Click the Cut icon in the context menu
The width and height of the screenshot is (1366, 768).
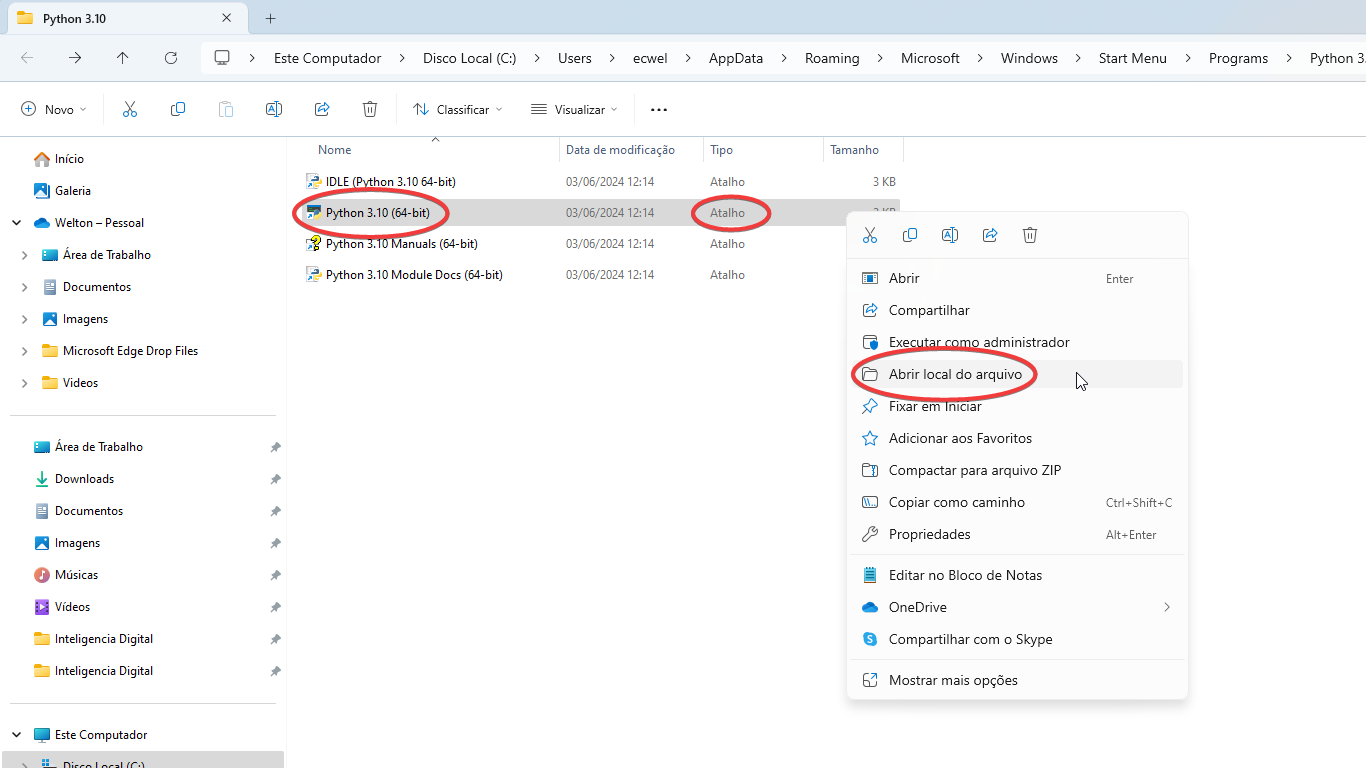tap(870, 235)
